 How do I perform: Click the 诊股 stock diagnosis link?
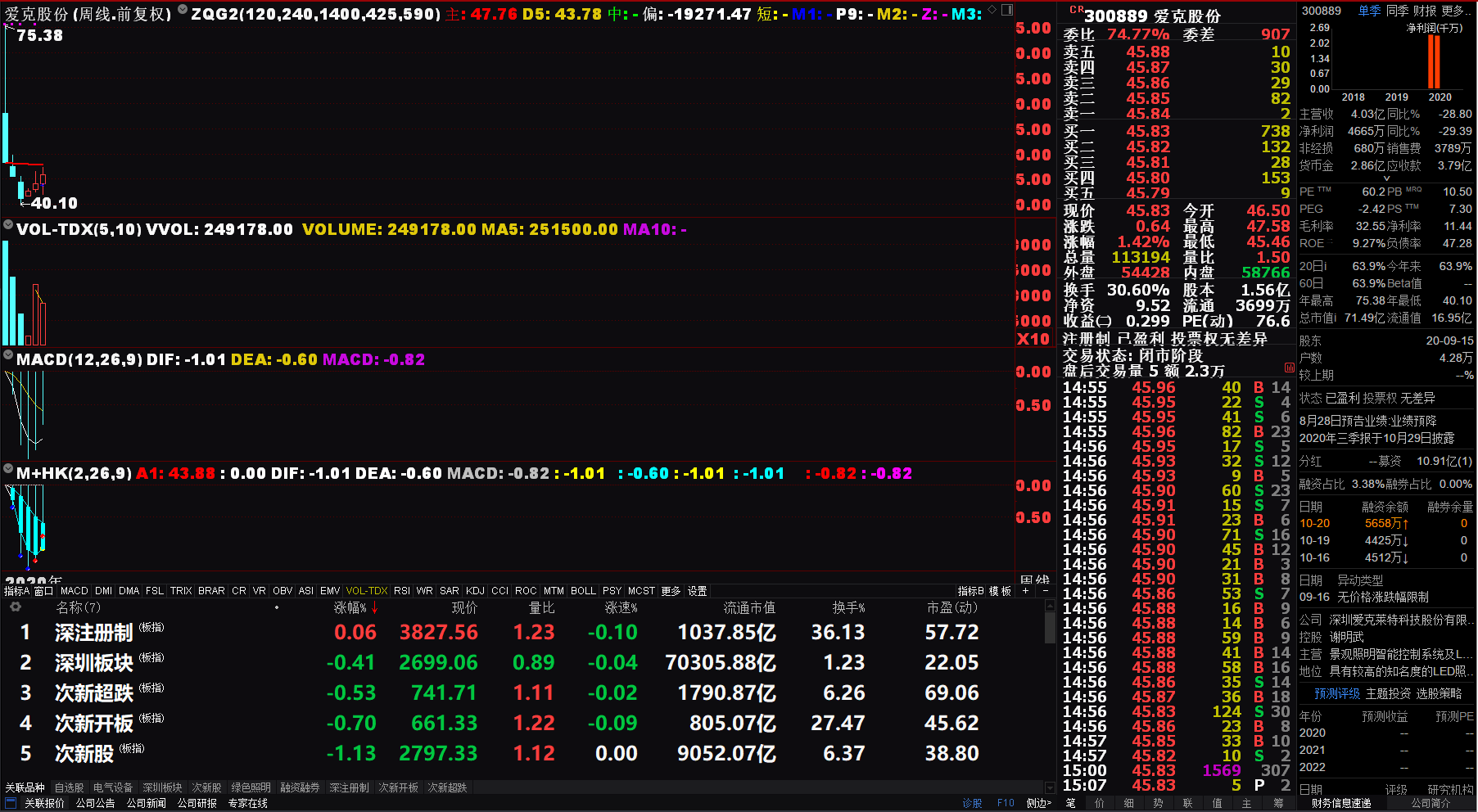tap(972, 803)
